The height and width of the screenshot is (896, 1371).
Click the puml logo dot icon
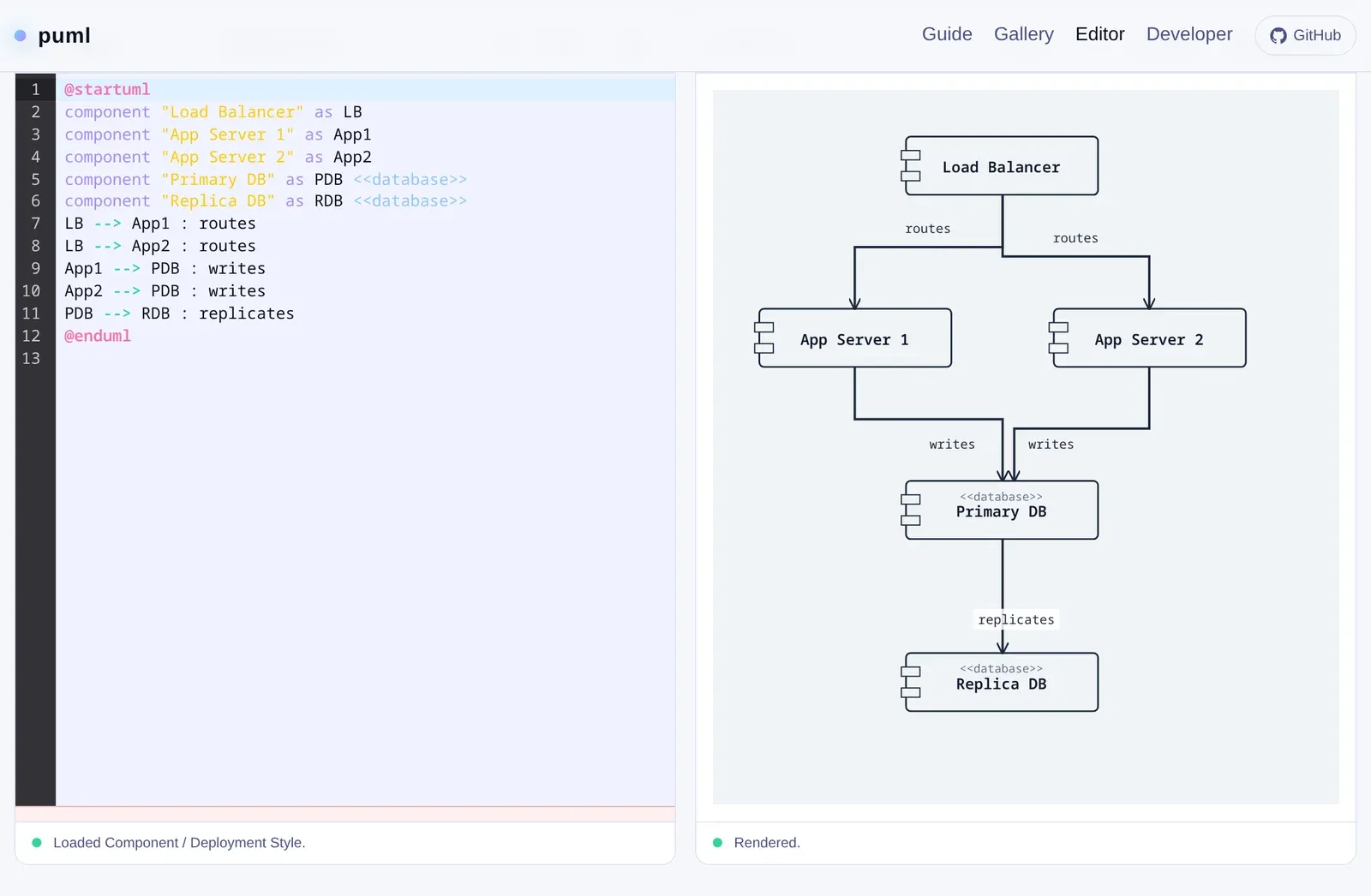click(21, 36)
